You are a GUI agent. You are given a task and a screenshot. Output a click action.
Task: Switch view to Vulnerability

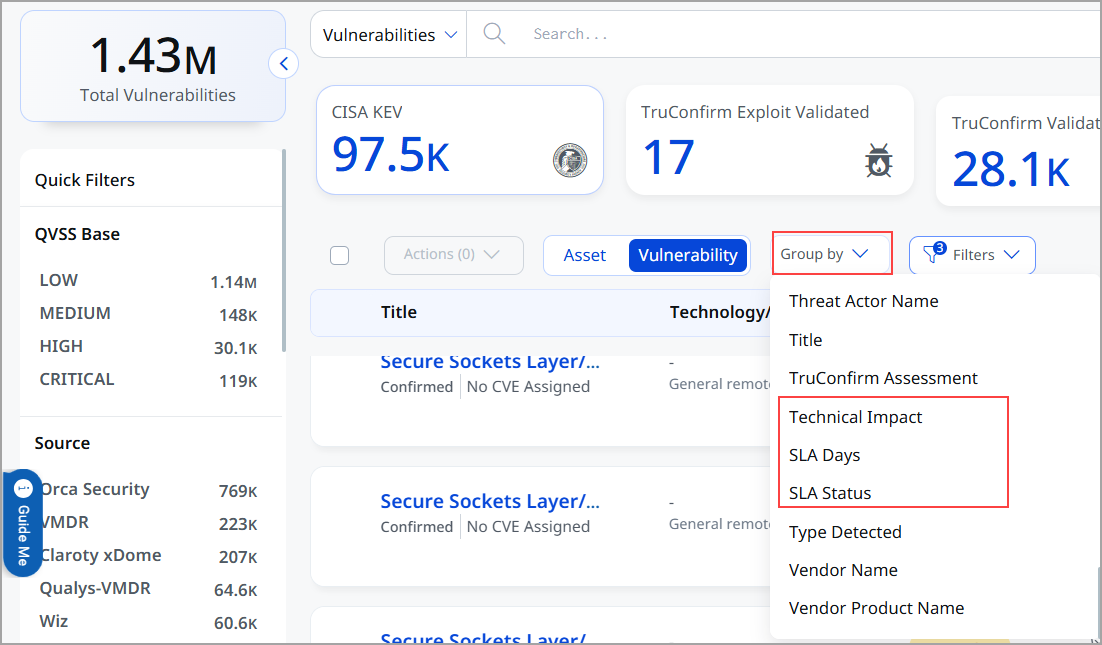687,255
